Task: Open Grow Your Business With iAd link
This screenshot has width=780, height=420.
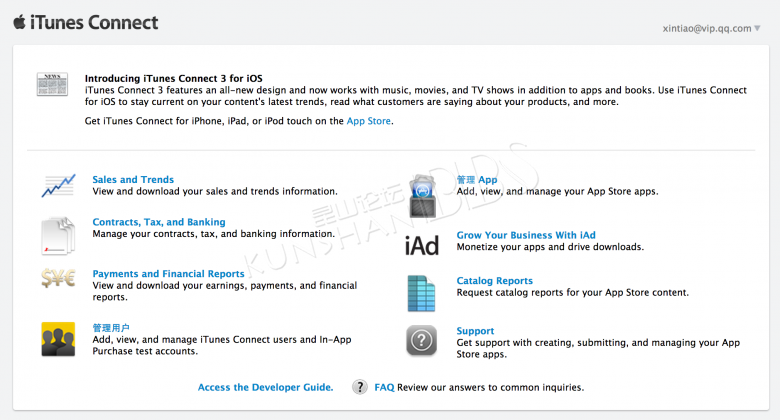Action: [x=526, y=235]
